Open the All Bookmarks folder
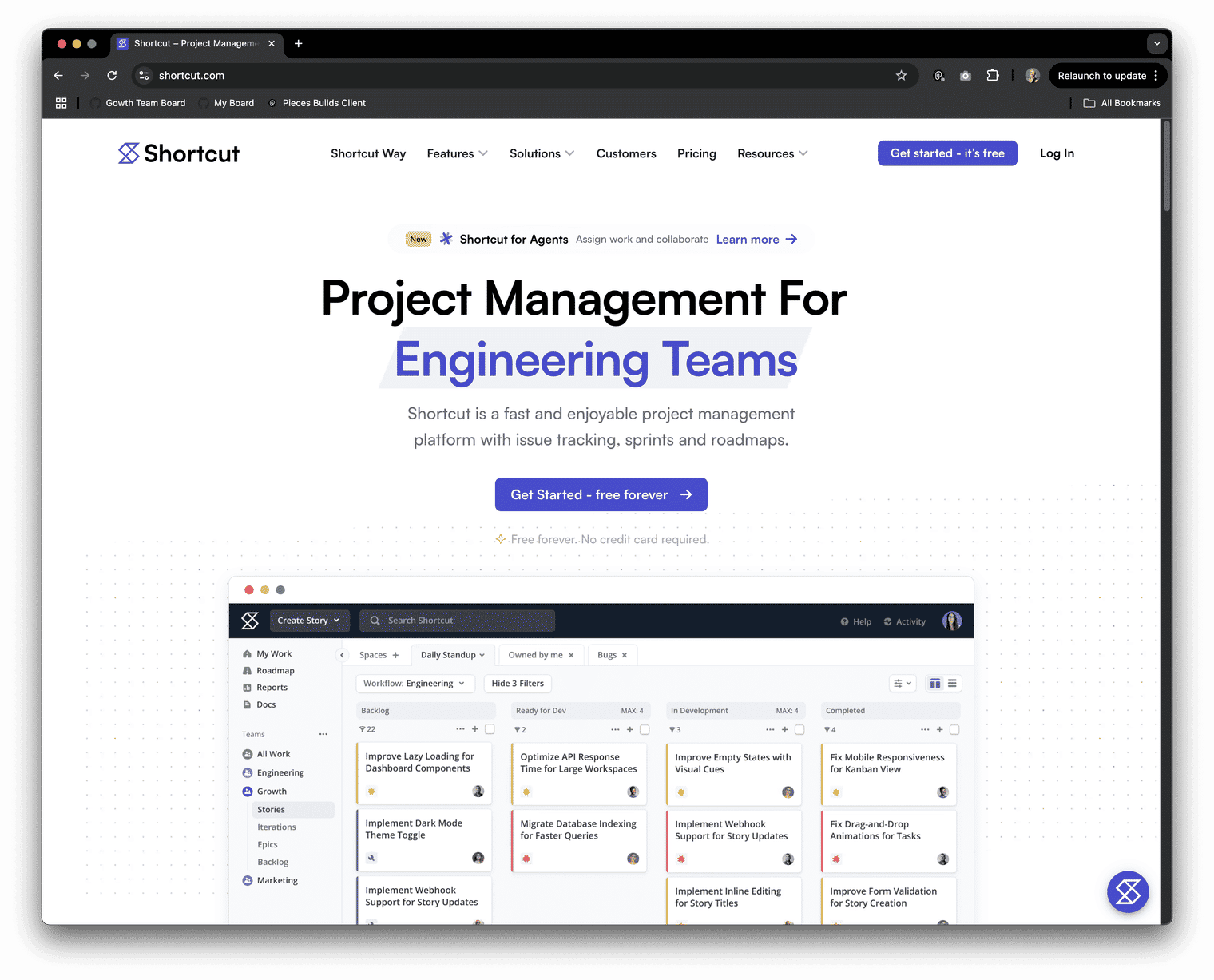The width and height of the screenshot is (1214, 980). coord(1122,103)
